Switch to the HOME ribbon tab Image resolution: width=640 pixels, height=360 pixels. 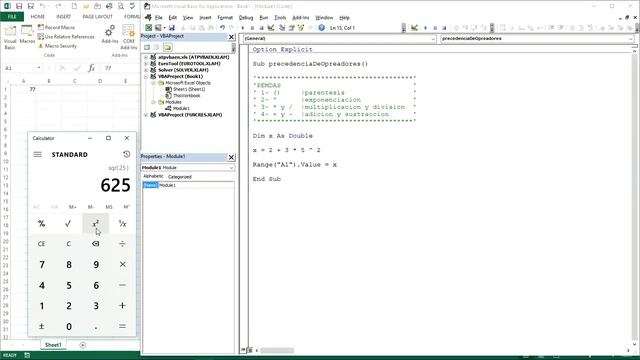[38, 17]
